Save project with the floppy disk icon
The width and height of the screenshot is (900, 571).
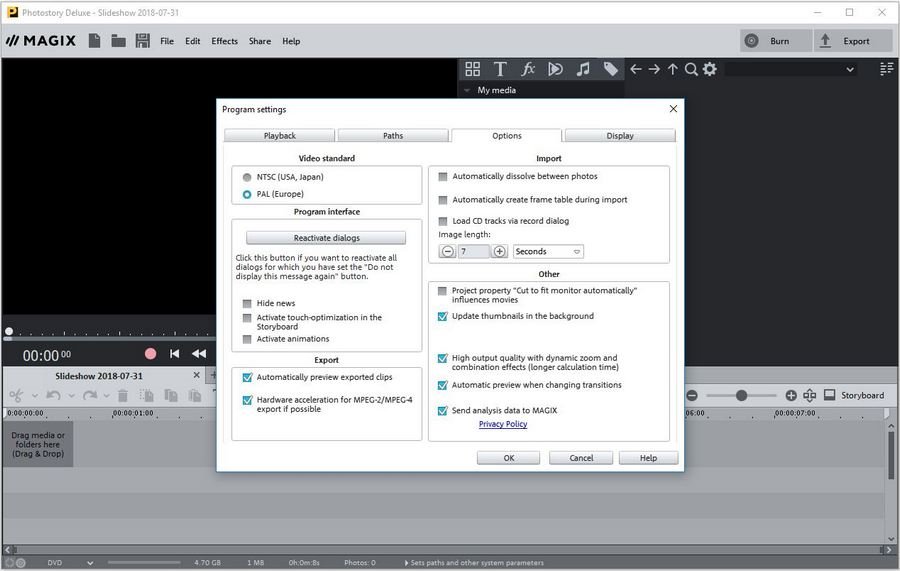coord(143,41)
